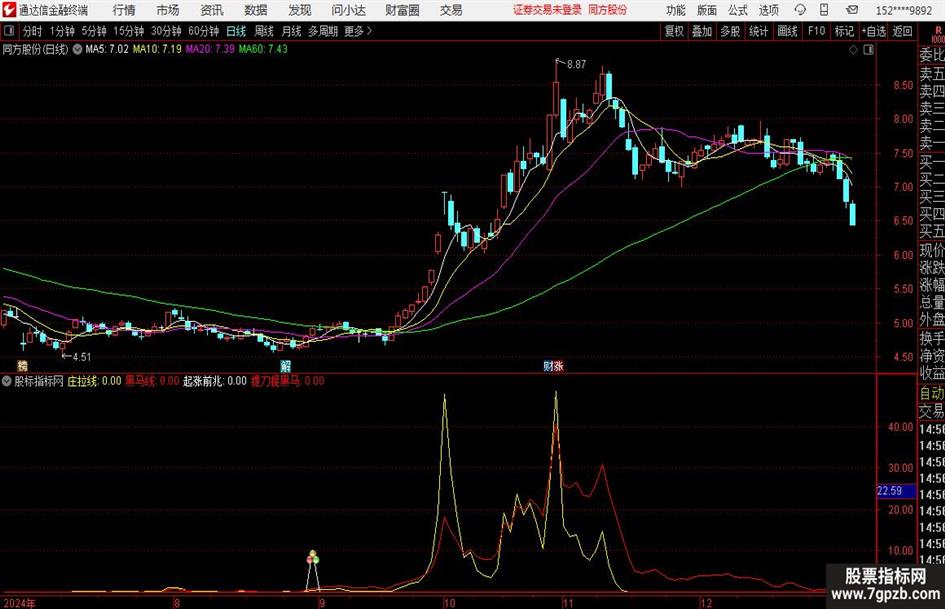
Task: Click 提刀捉黑马: 0.00 indicator label
Action: click(287, 381)
